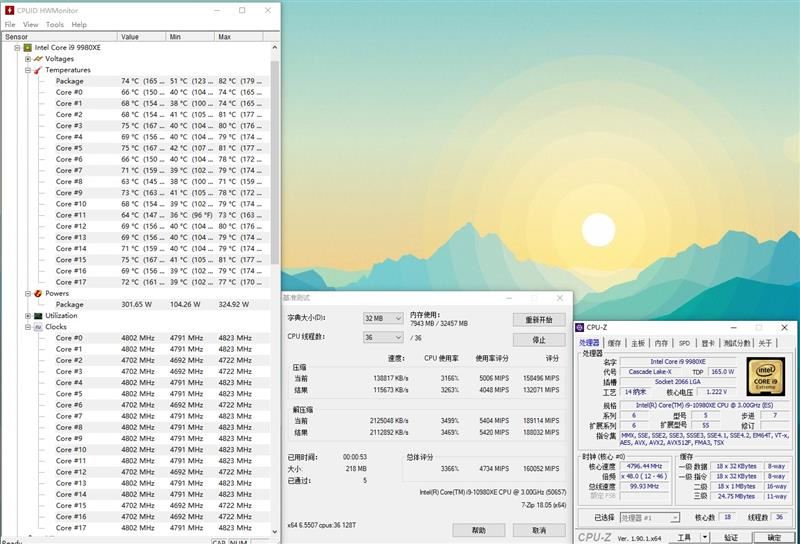Click the 重新开始 button in the benchmark window

click(x=539, y=320)
